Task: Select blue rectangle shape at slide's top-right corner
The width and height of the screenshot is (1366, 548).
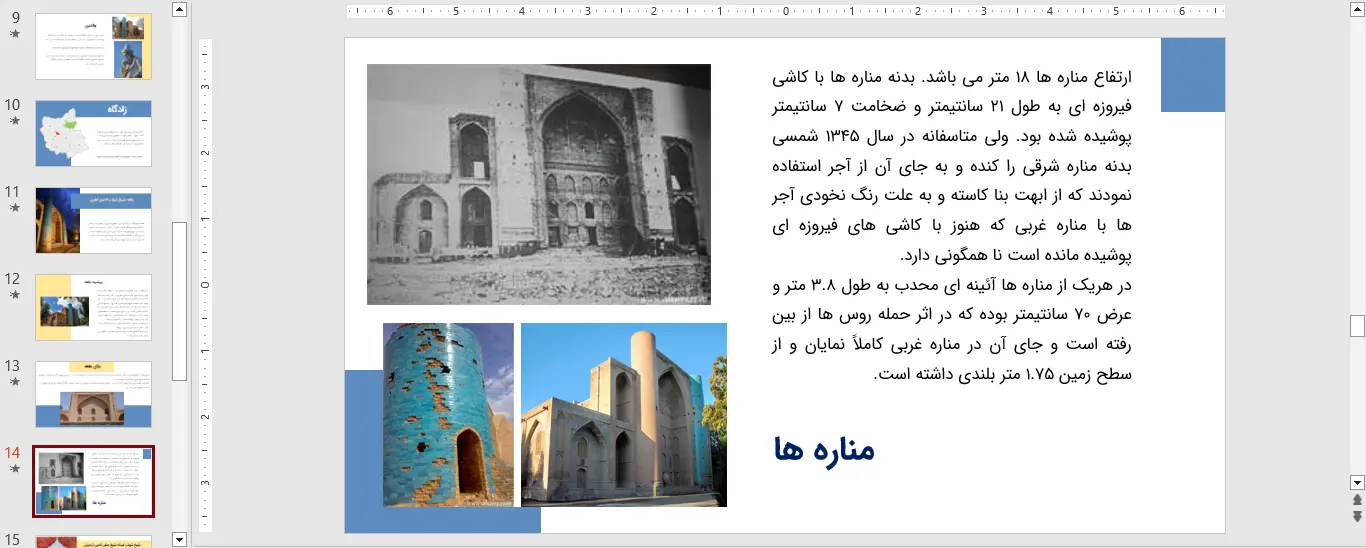Action: [x=1193, y=75]
